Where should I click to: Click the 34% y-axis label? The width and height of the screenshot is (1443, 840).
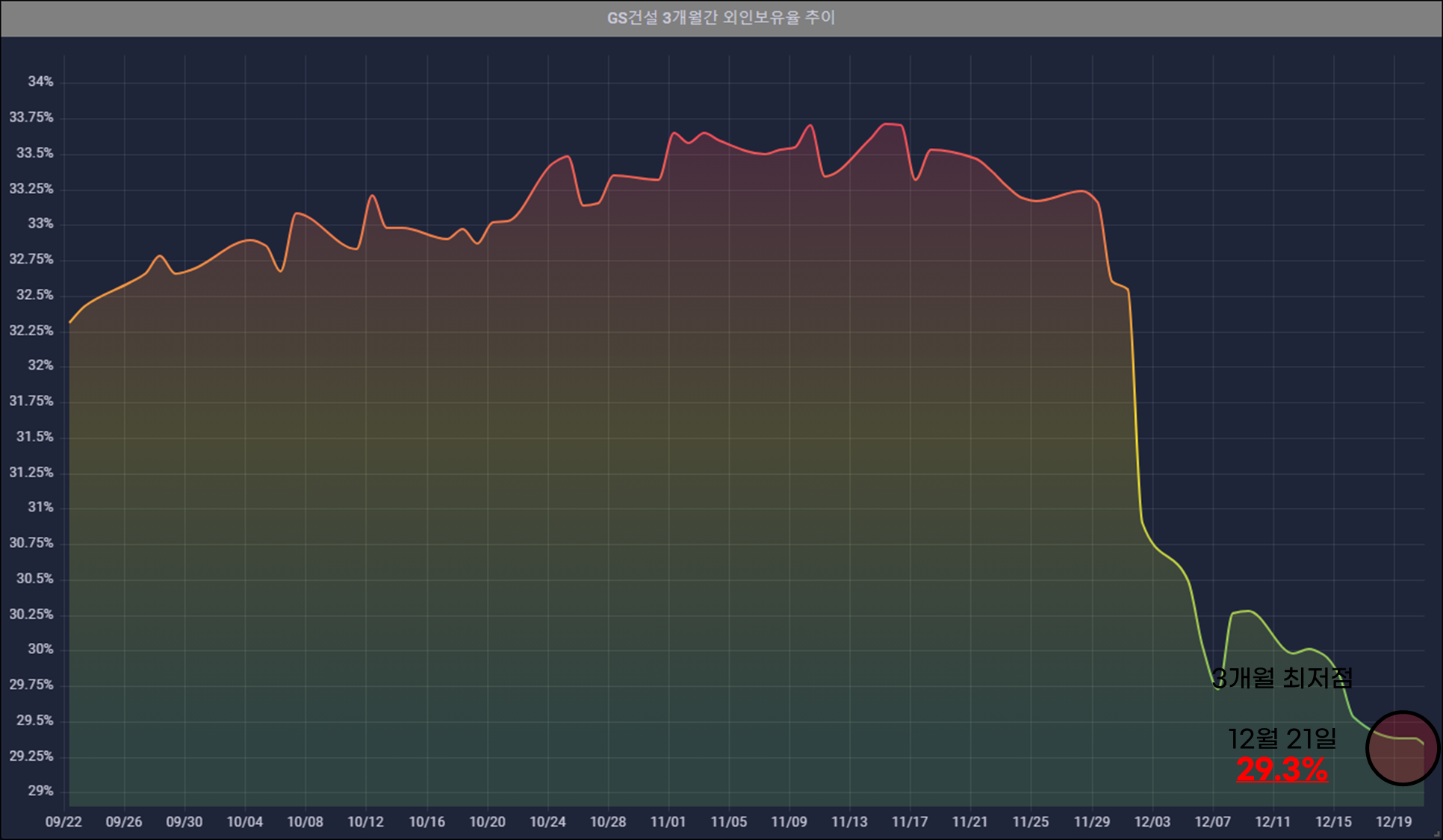pyautogui.click(x=40, y=81)
